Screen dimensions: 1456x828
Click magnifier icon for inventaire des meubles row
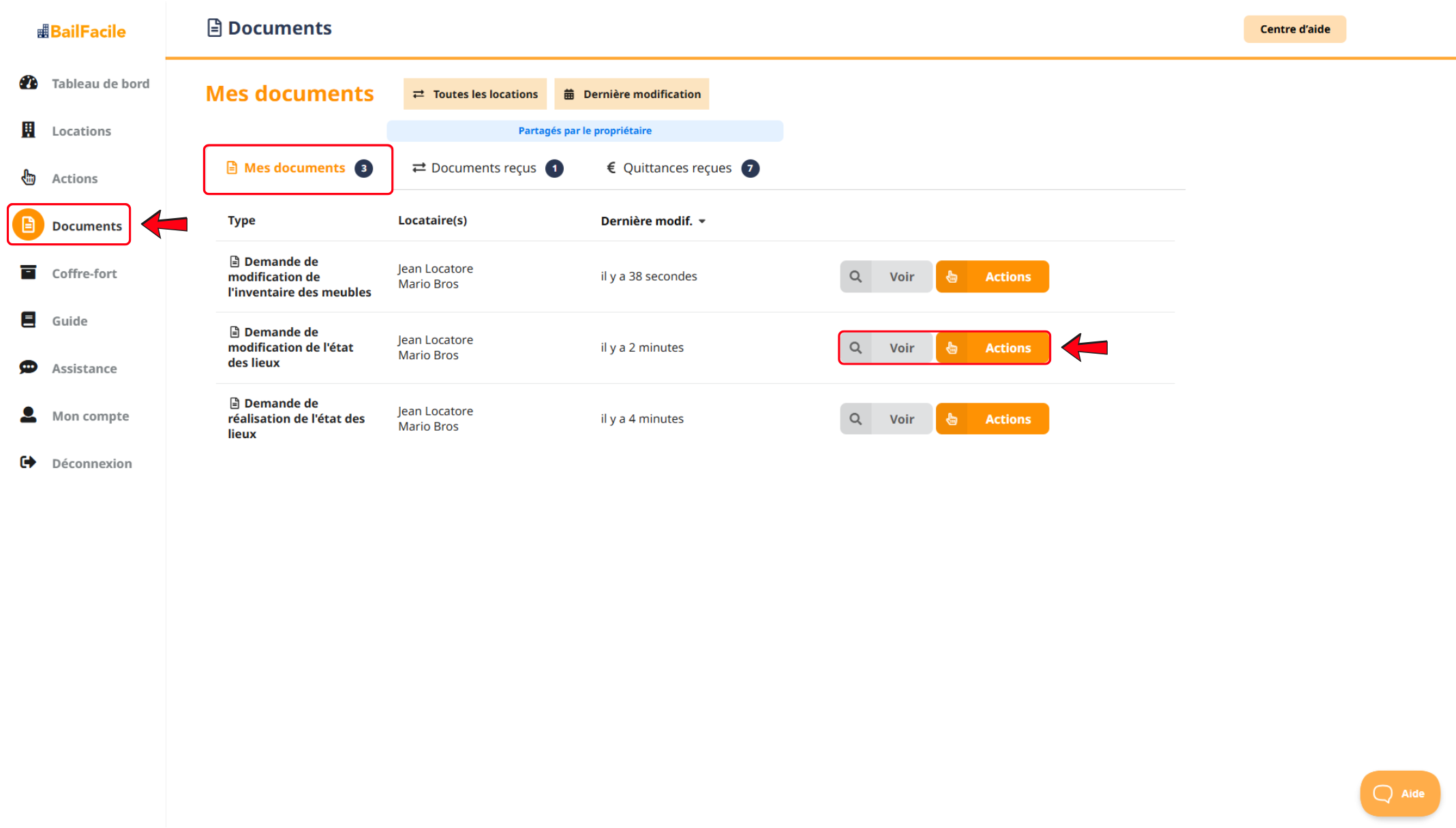click(x=855, y=277)
